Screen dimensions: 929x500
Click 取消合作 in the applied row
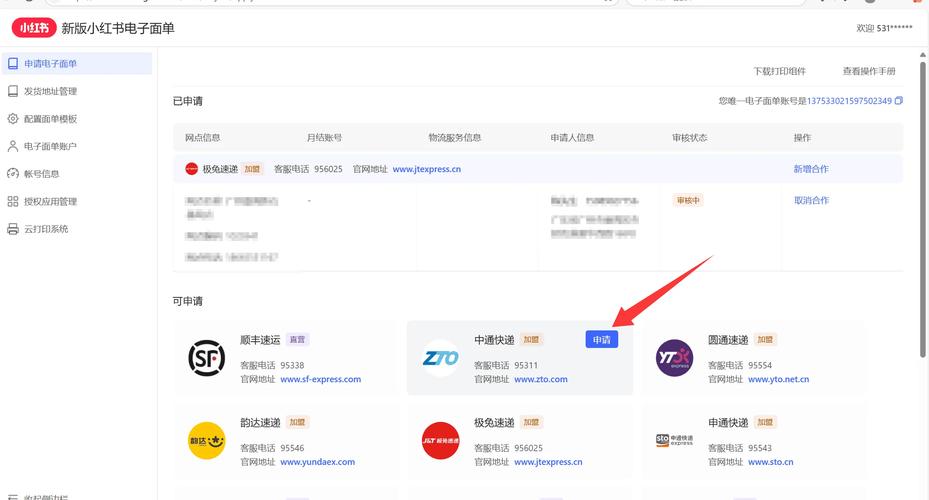tap(811, 201)
